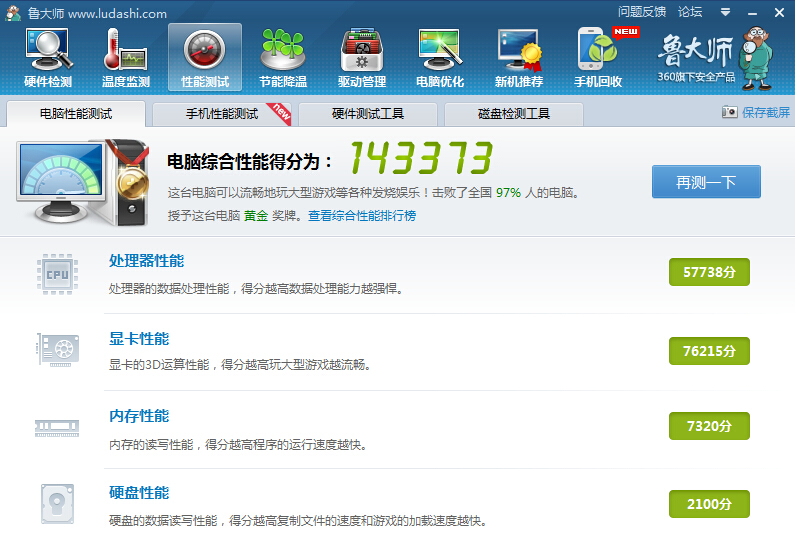Open 手机回收 phone recycling
795x545 pixels.
click(x=598, y=57)
